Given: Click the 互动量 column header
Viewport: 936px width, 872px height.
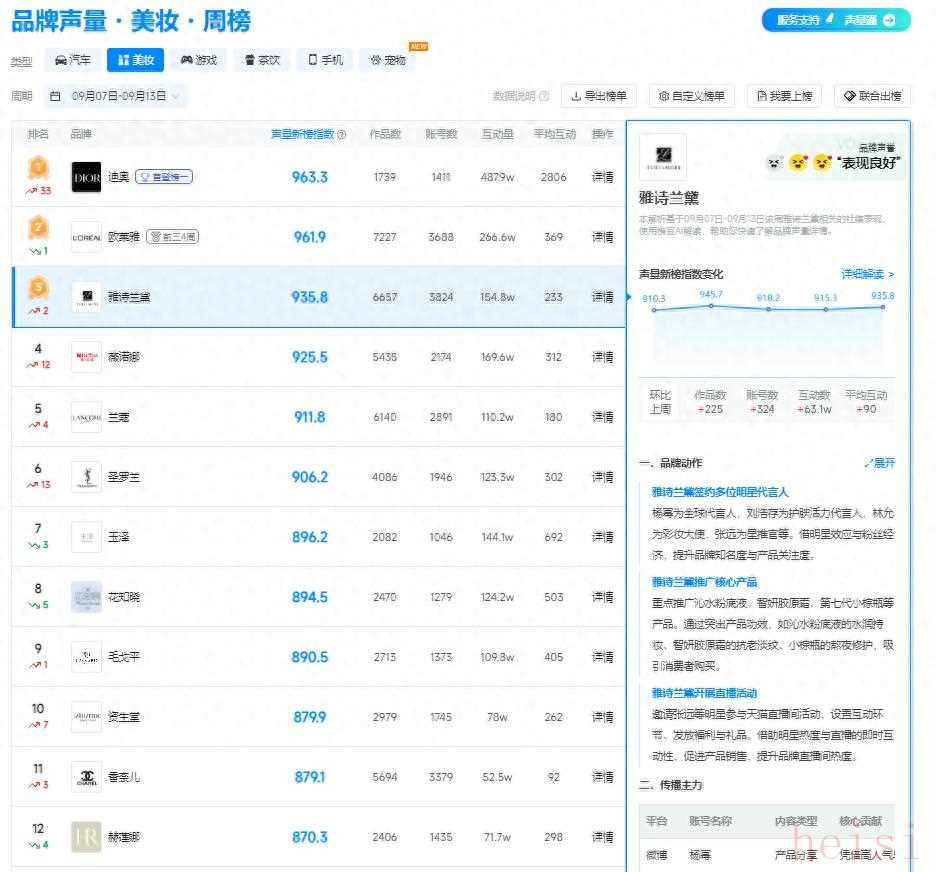Looking at the screenshot, I should pos(498,134).
